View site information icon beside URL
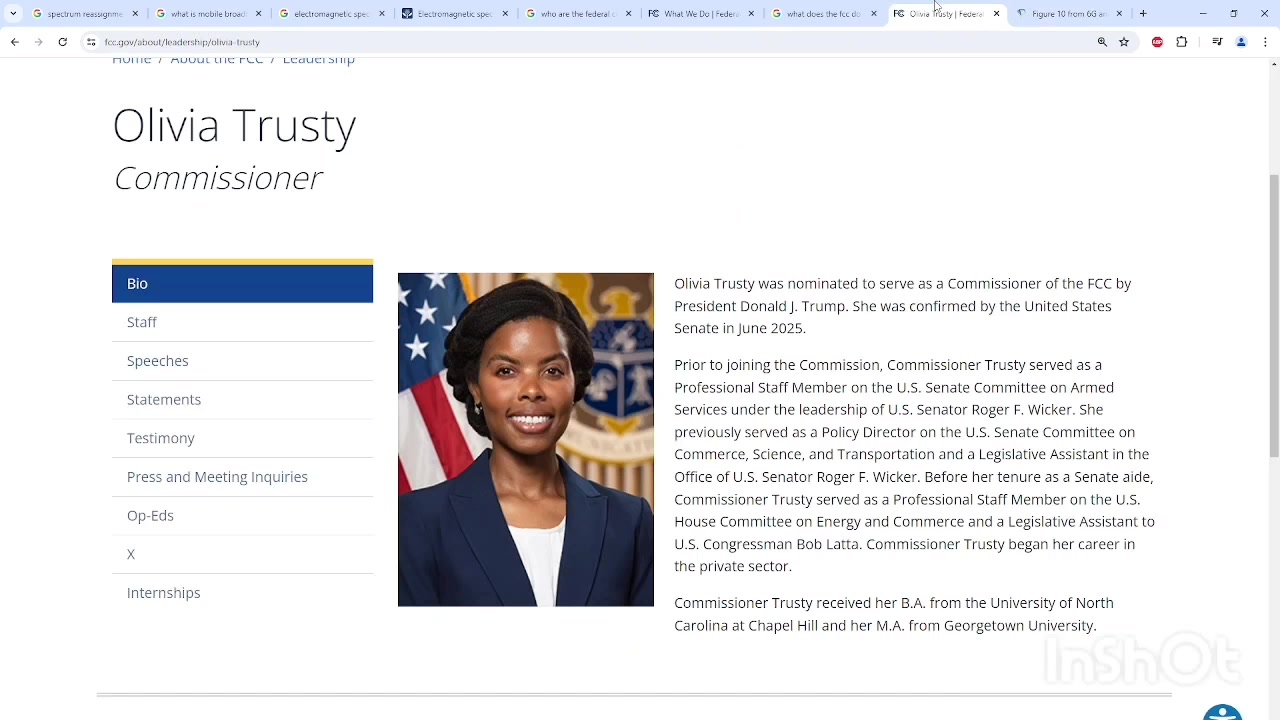Screen dimensions: 1280x720 91,42
